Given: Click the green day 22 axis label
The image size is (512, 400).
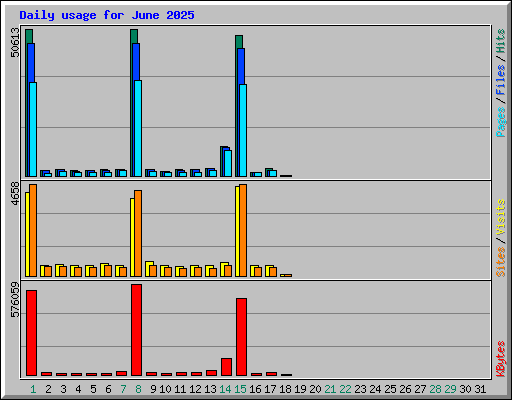Looking at the screenshot, I should pyautogui.click(x=345, y=389).
